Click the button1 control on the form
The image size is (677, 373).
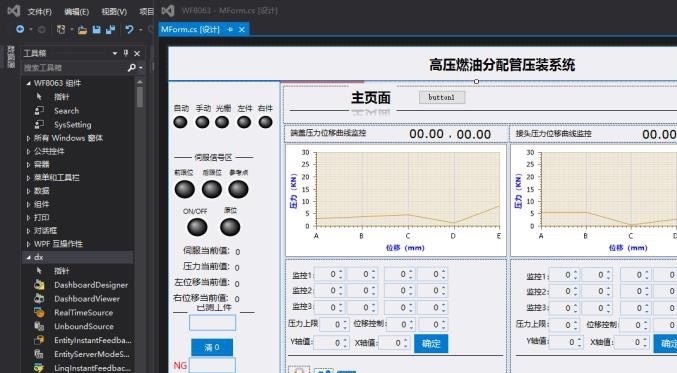(x=442, y=97)
